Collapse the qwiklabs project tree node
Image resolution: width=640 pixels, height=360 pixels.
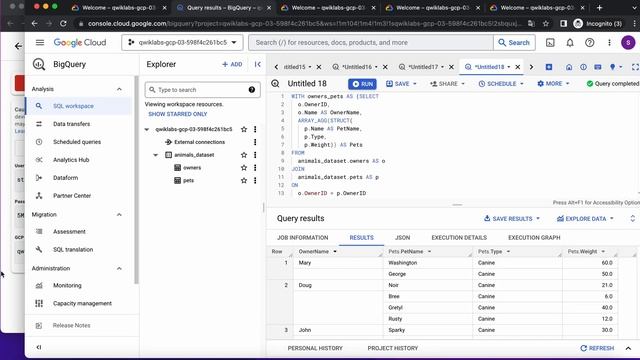(147, 129)
